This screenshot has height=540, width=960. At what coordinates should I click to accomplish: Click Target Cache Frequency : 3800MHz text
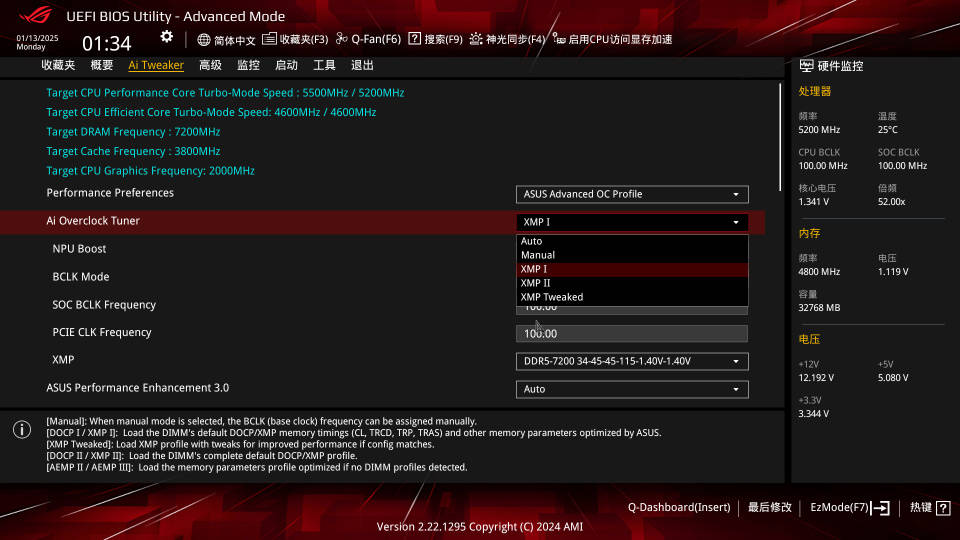133,151
